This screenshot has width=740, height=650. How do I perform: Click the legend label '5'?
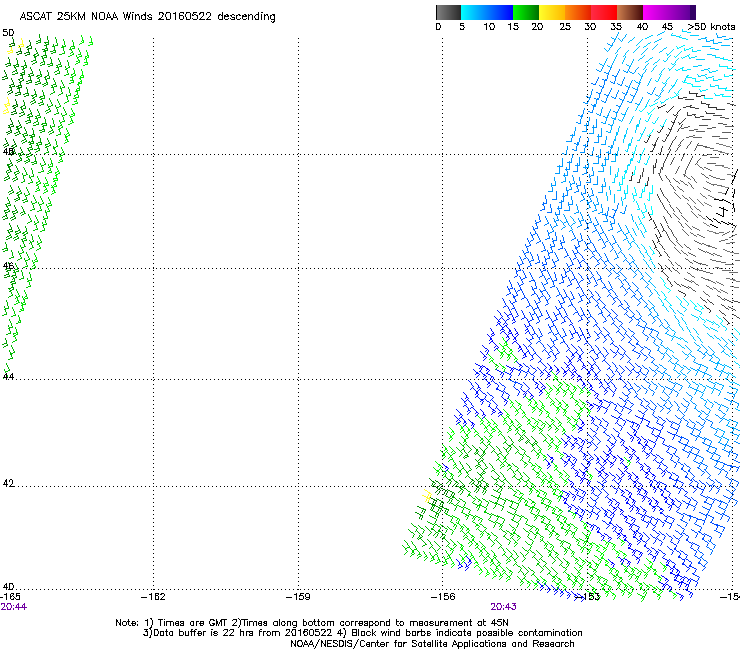[x=462, y=27]
